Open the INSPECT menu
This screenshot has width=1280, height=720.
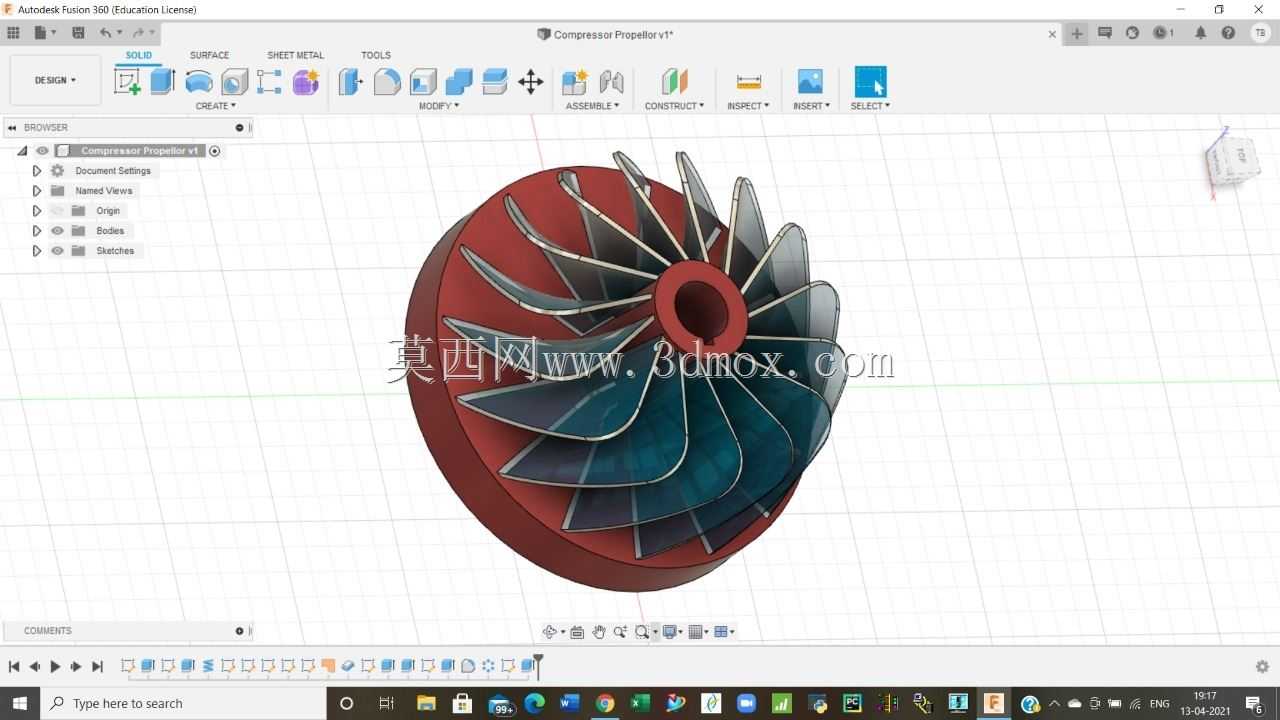748,106
